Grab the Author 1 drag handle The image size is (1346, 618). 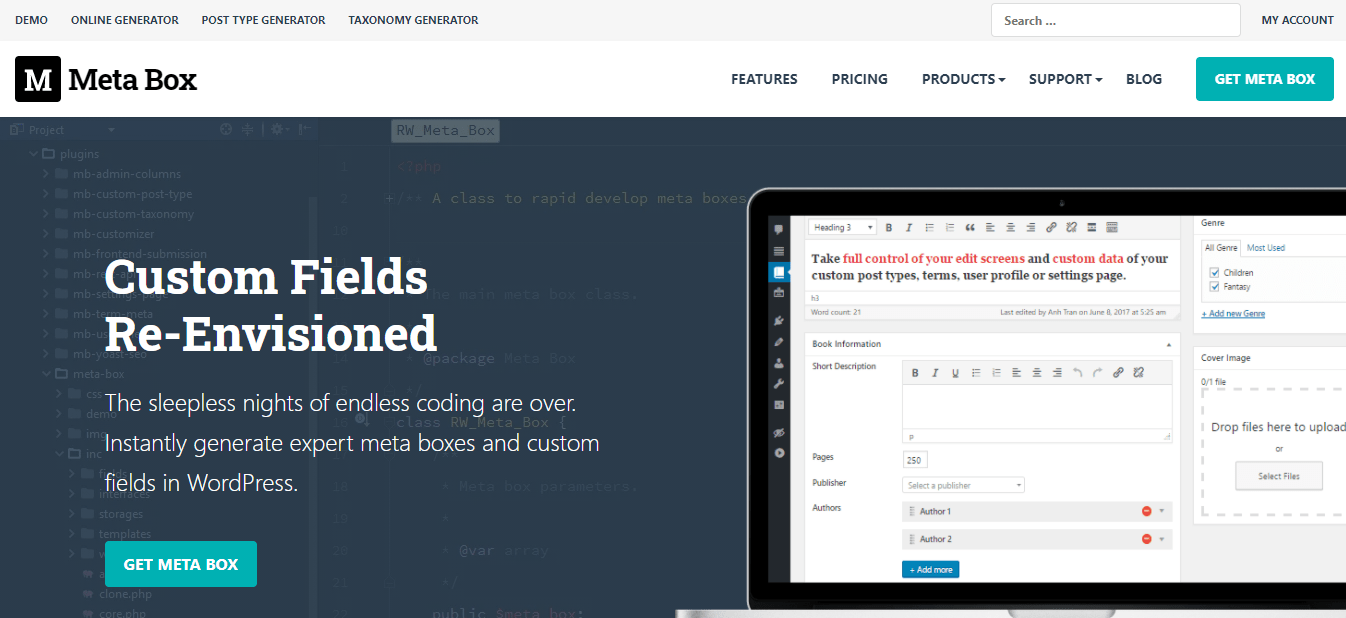(x=911, y=511)
